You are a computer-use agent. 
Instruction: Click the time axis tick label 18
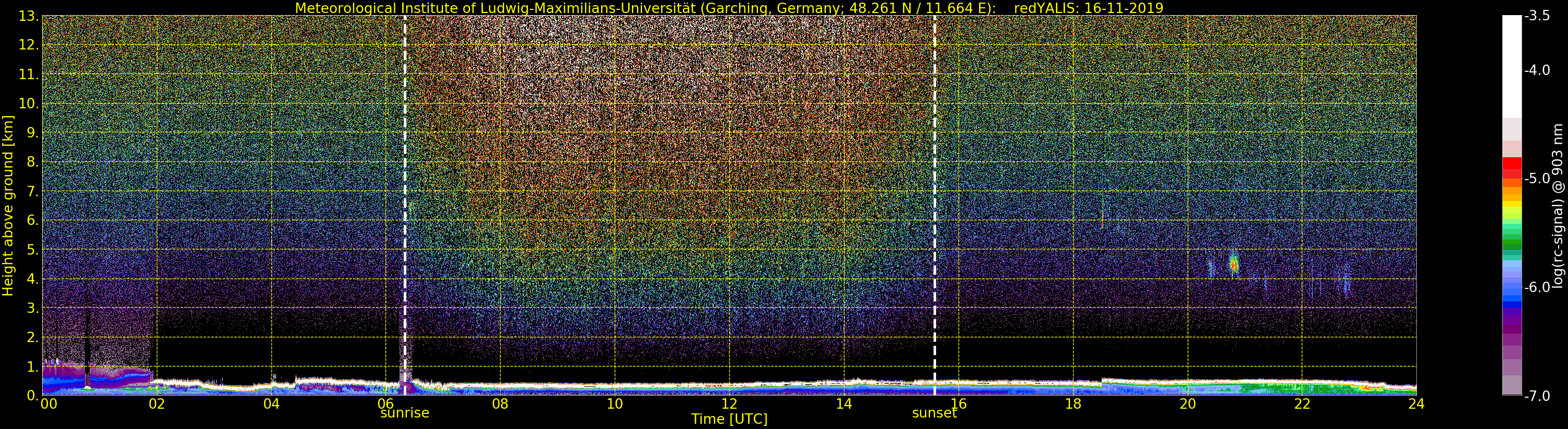(x=1073, y=404)
